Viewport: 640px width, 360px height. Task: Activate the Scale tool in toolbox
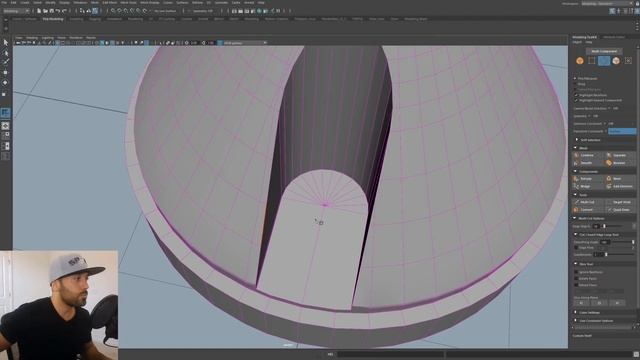5,94
